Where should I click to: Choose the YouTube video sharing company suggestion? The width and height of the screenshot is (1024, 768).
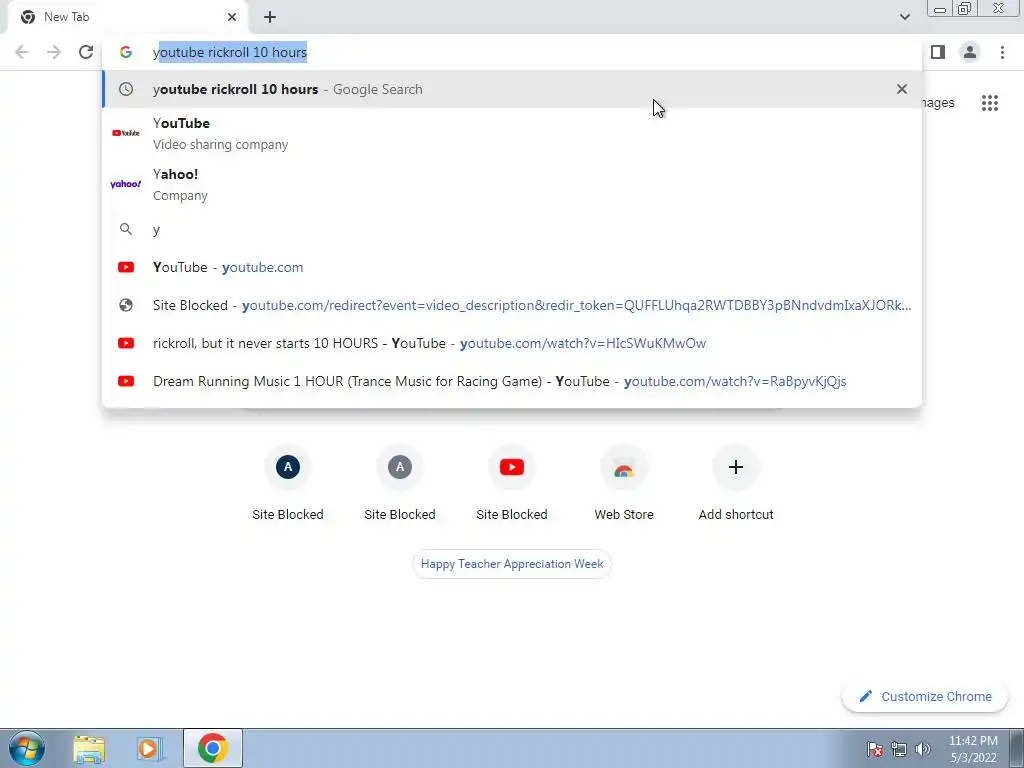click(x=511, y=133)
